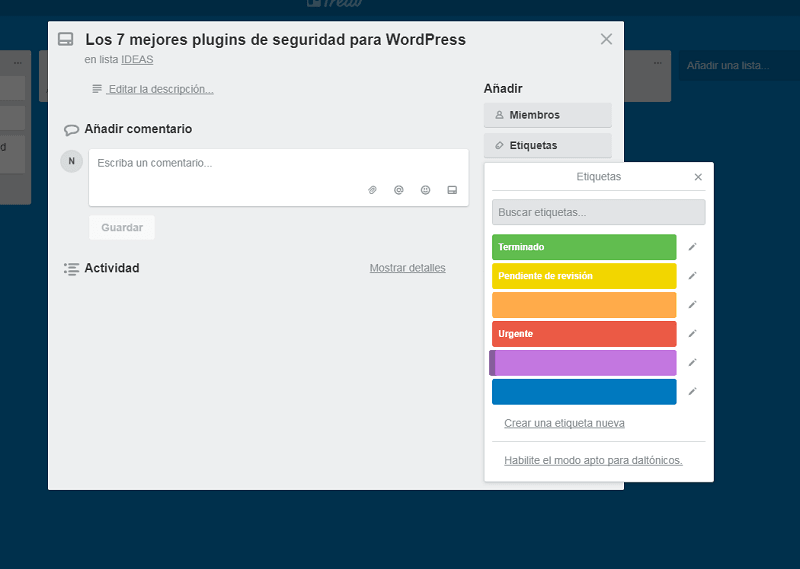The image size is (800, 569).
Task: Edit the blue label with pencil icon
Action: (692, 391)
